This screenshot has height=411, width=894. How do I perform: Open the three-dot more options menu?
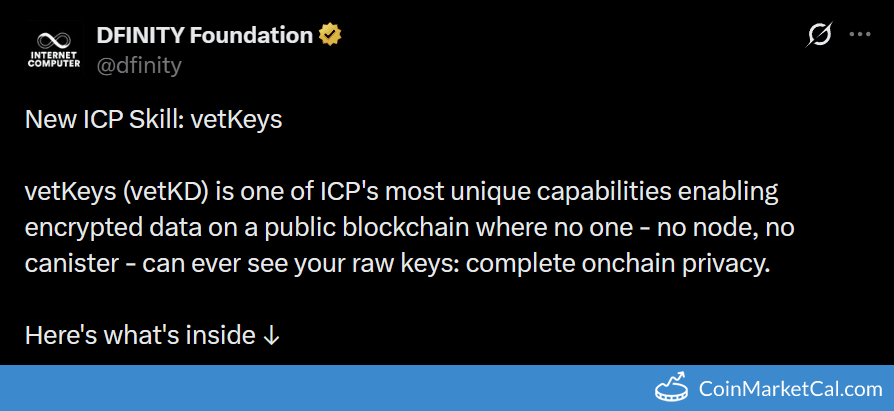[860, 35]
